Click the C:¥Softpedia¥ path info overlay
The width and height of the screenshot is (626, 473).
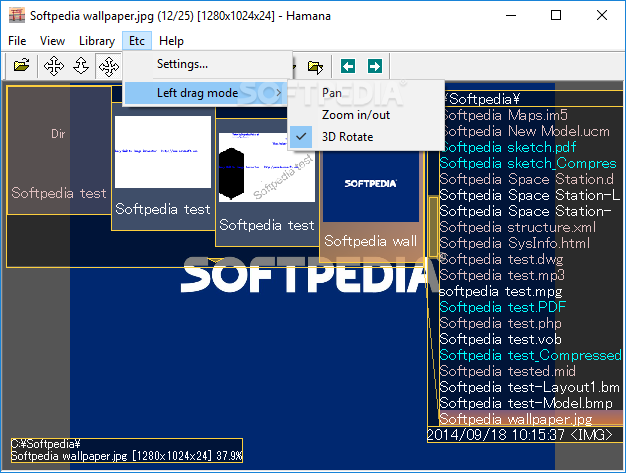127,450
